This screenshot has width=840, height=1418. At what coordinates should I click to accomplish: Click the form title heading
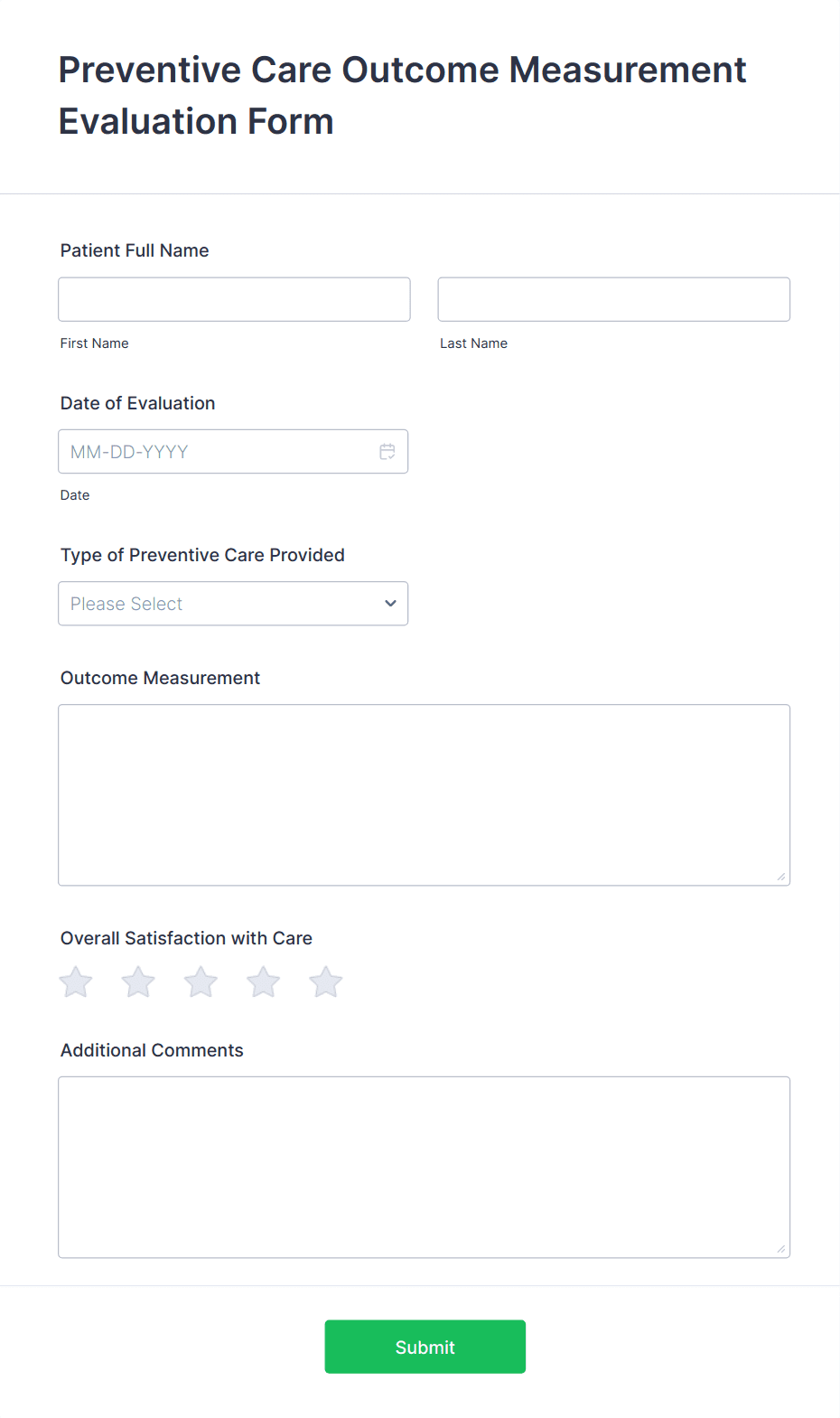point(403,96)
